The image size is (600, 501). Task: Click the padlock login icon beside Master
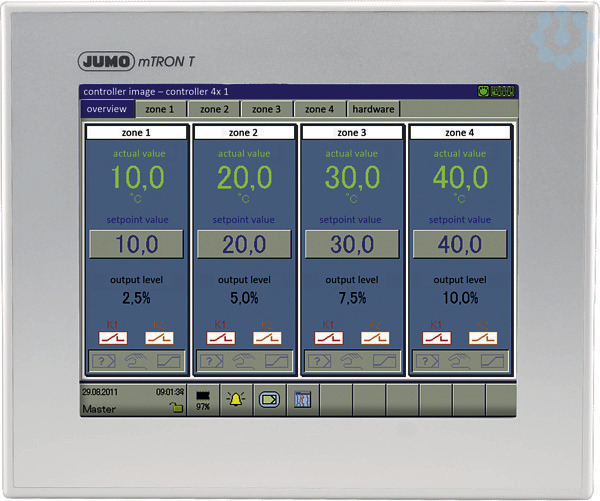(176, 408)
